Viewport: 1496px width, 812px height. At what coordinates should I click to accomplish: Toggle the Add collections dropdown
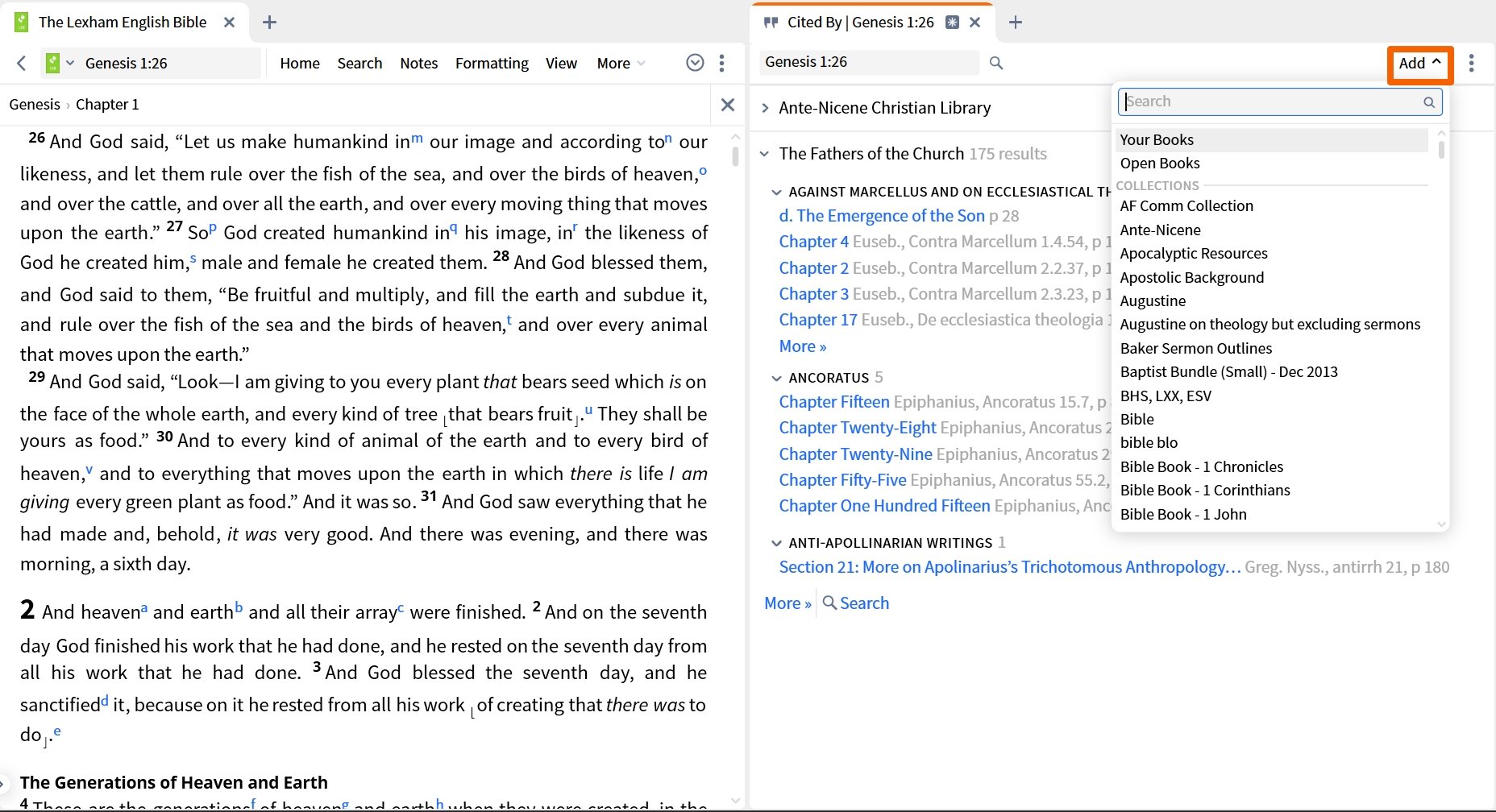tap(1419, 64)
